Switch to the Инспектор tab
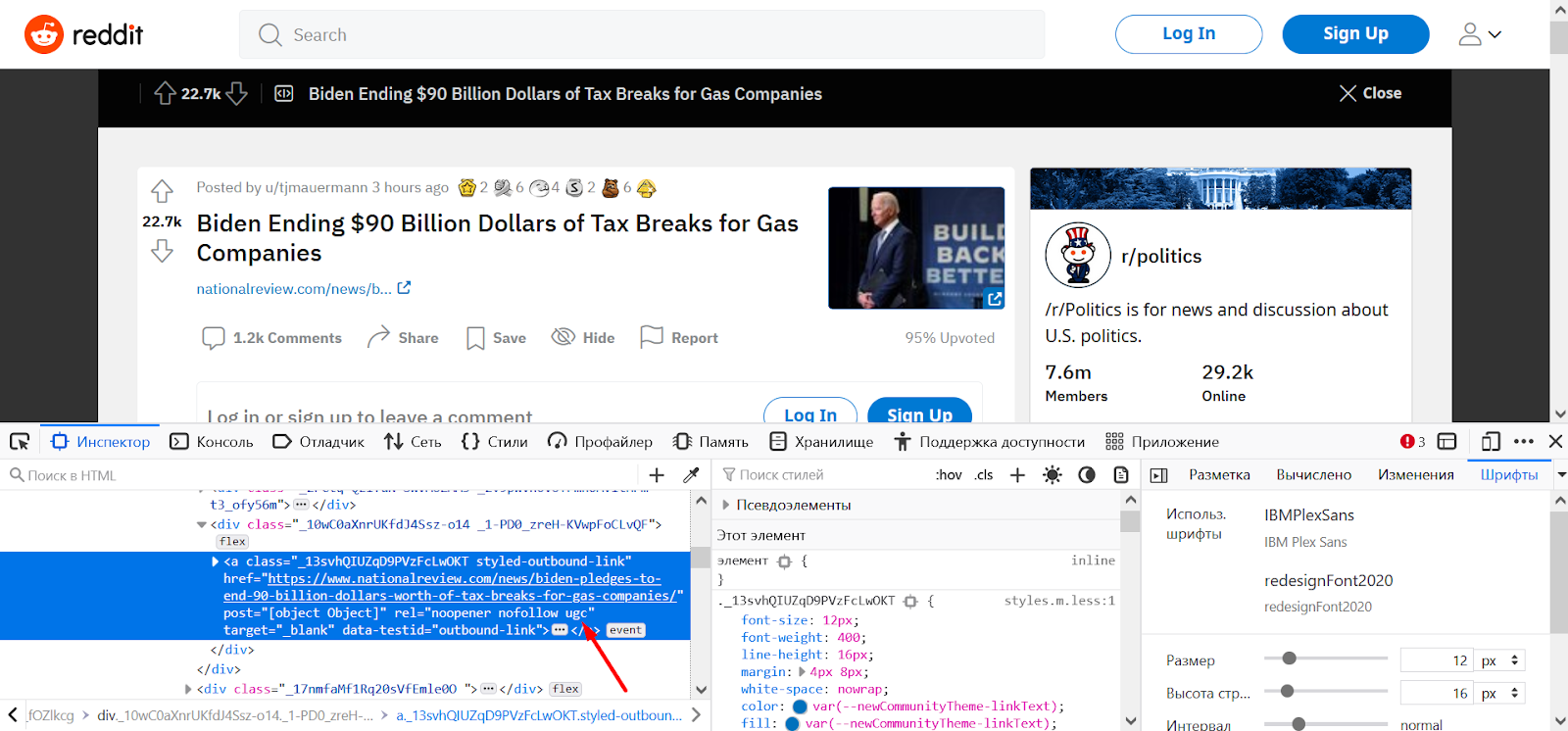 point(100,442)
